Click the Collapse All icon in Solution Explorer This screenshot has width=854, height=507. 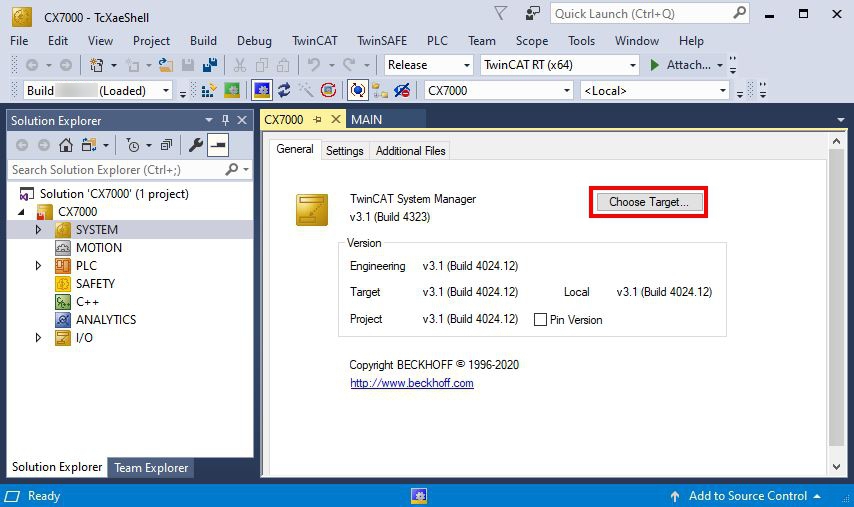pos(166,145)
